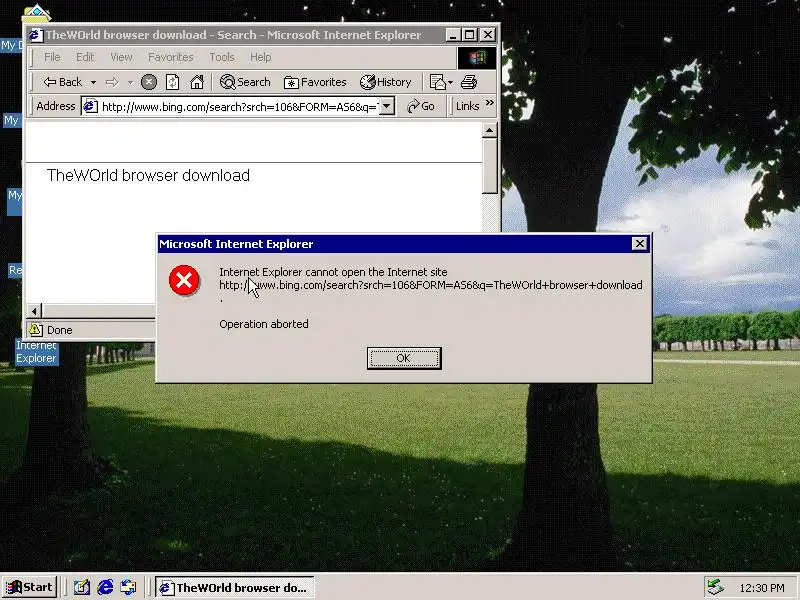This screenshot has width=800, height=600.
Task: Refresh the page with the Refresh icon
Action: click(x=172, y=82)
